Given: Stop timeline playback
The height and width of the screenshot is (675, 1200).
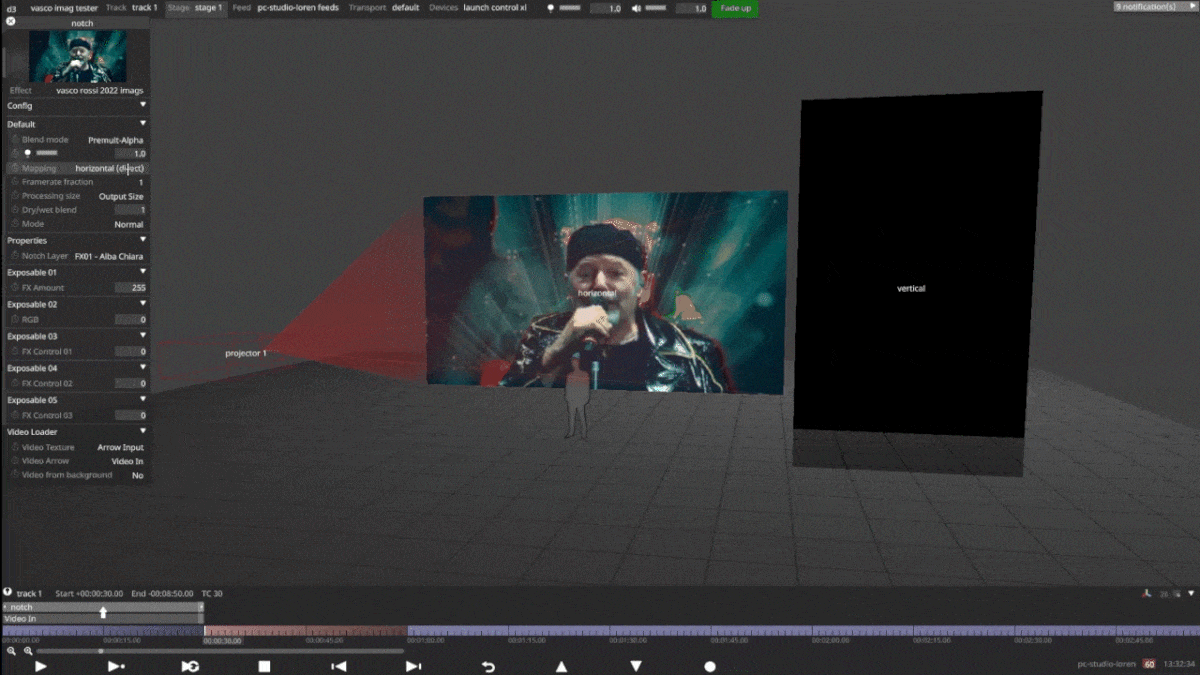Looking at the screenshot, I should [x=264, y=666].
